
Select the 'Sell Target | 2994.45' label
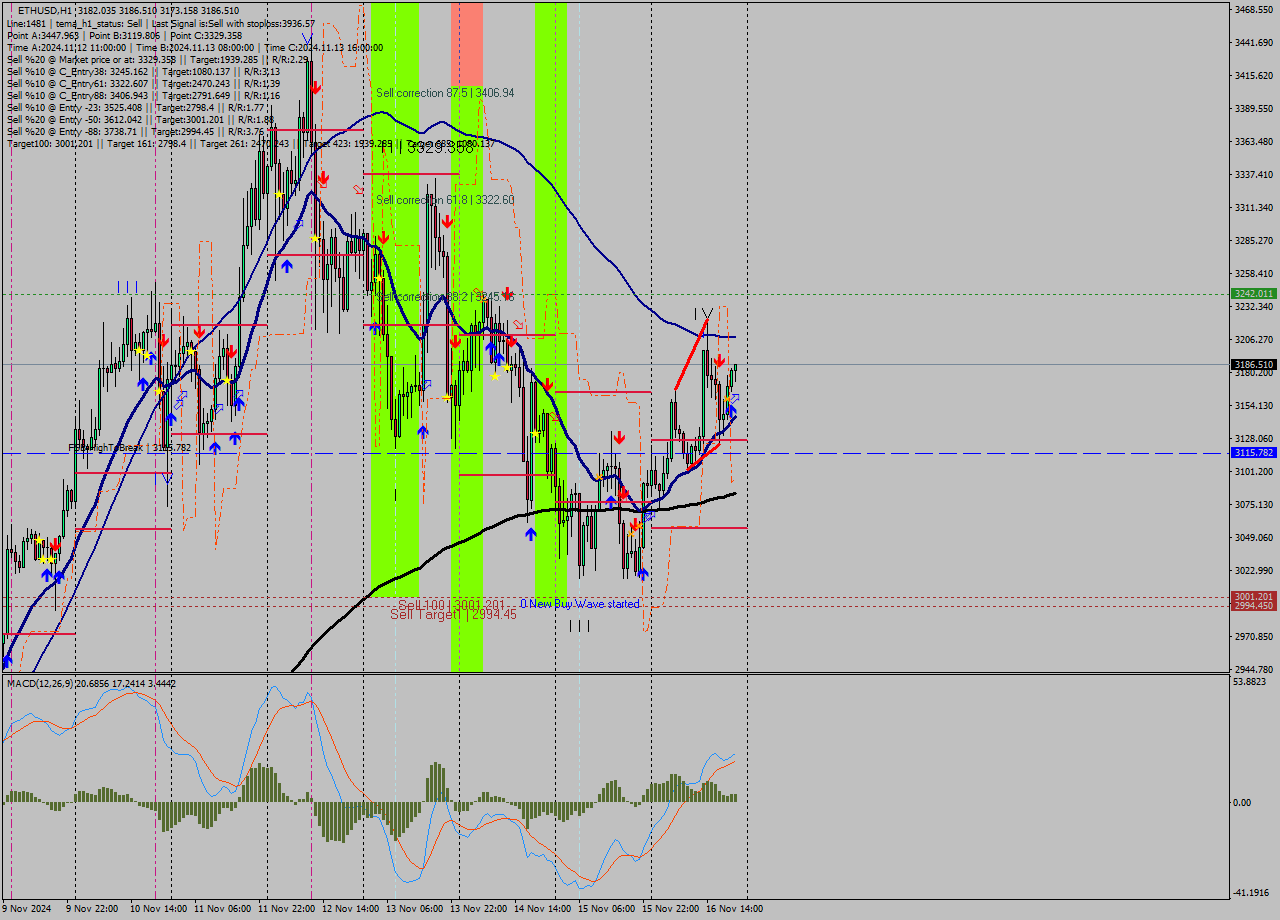(x=453, y=614)
